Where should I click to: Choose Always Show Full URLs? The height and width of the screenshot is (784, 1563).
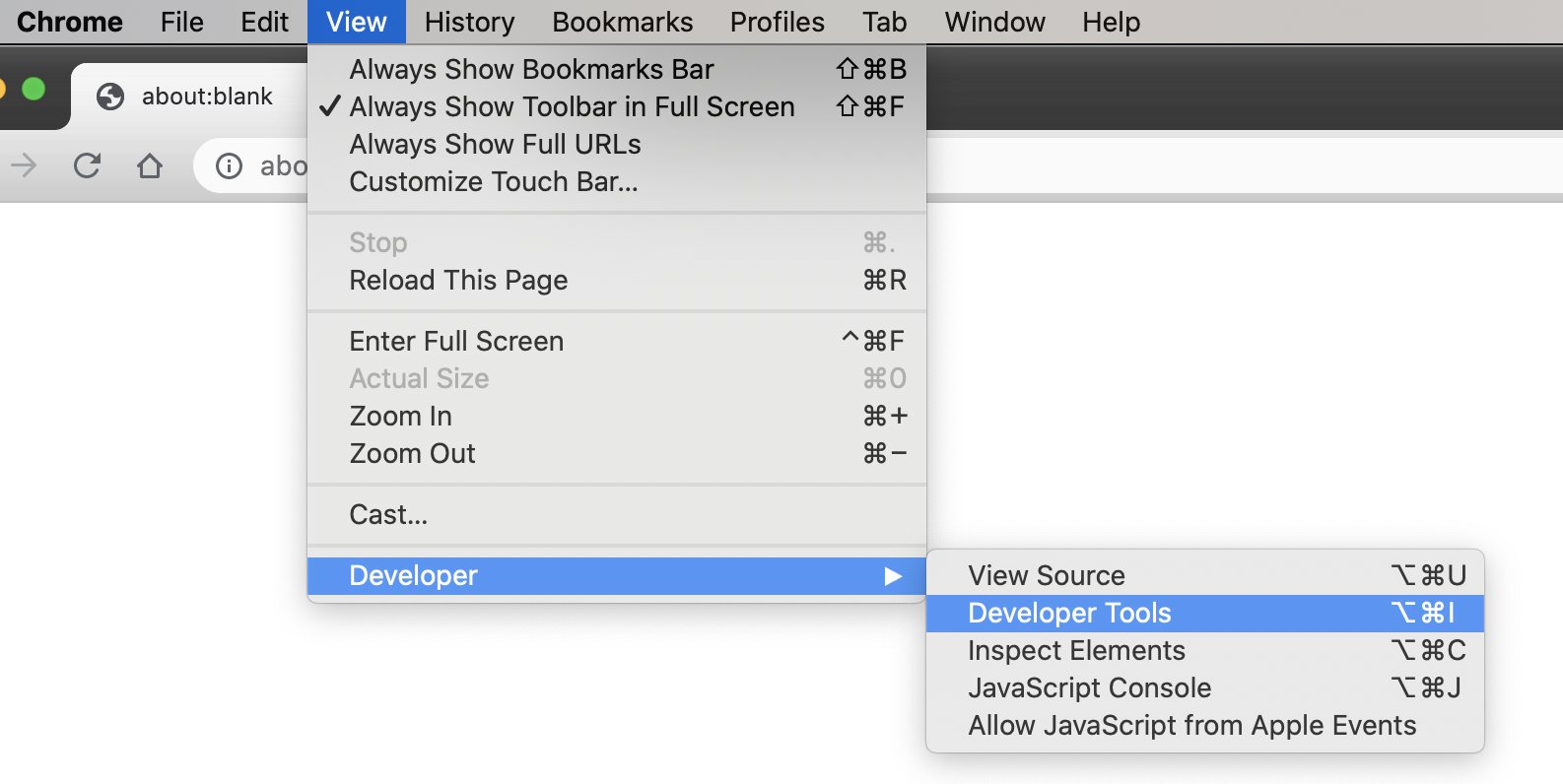[617, 144]
